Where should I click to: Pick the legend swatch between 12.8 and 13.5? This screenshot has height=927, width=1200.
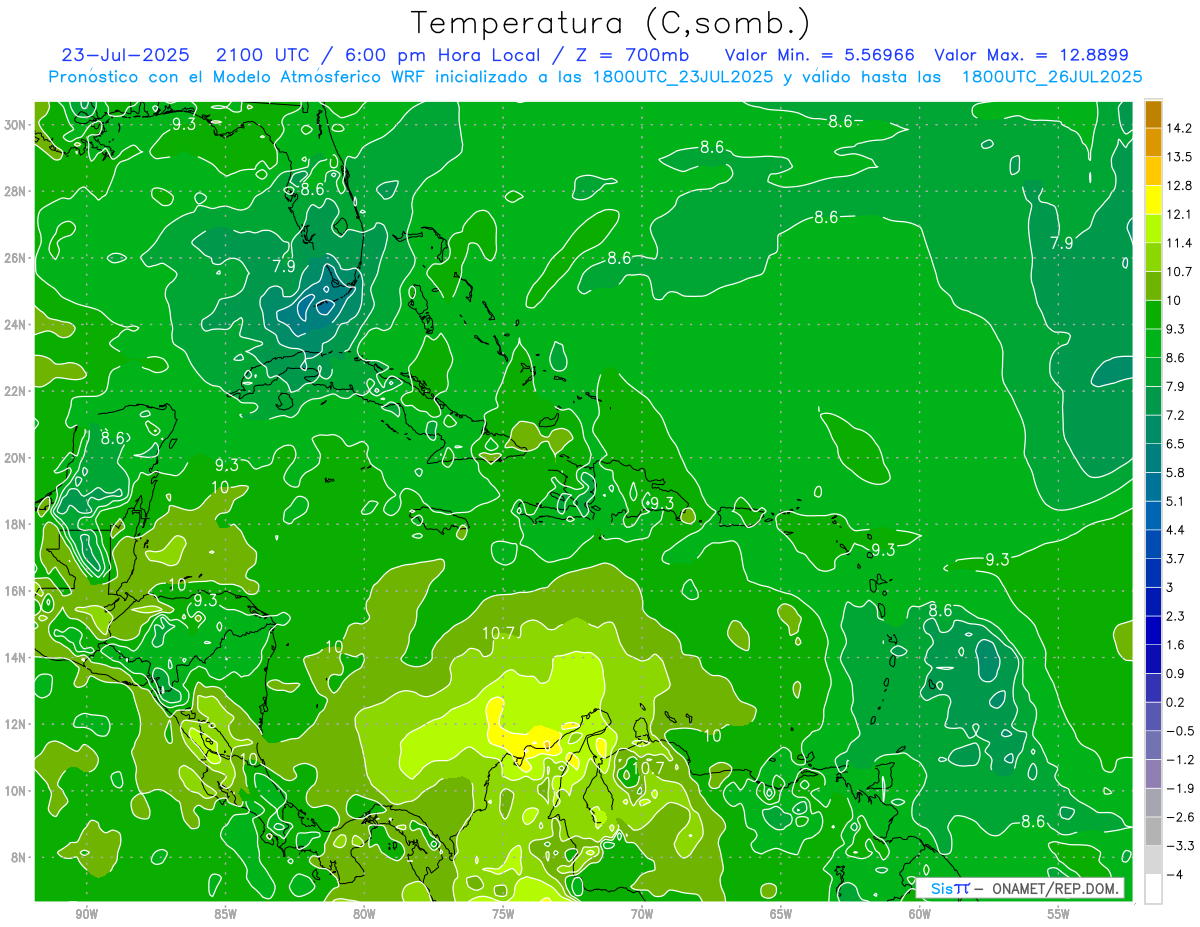coord(1153,171)
